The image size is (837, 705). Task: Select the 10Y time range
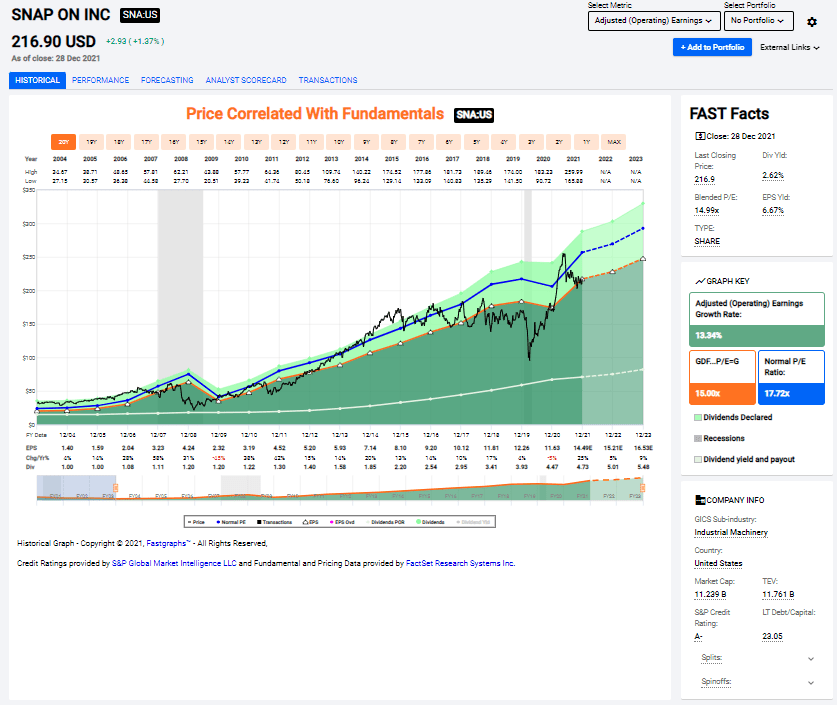click(x=338, y=142)
